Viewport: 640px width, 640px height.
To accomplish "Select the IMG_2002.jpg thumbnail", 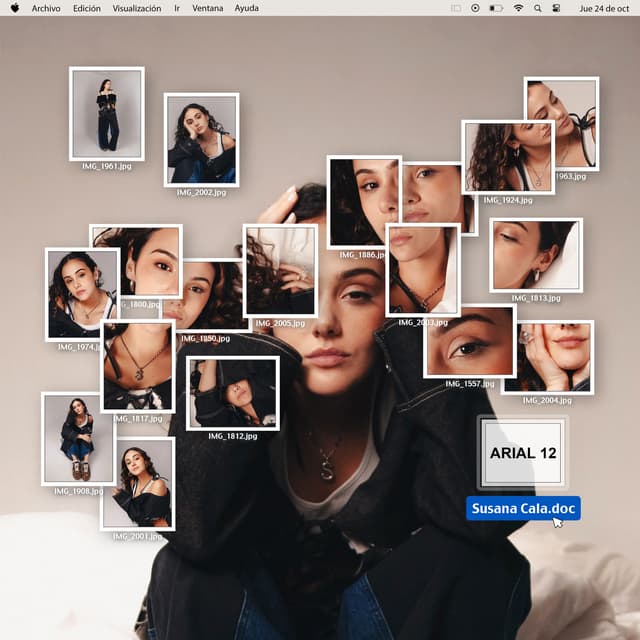I will (x=201, y=139).
